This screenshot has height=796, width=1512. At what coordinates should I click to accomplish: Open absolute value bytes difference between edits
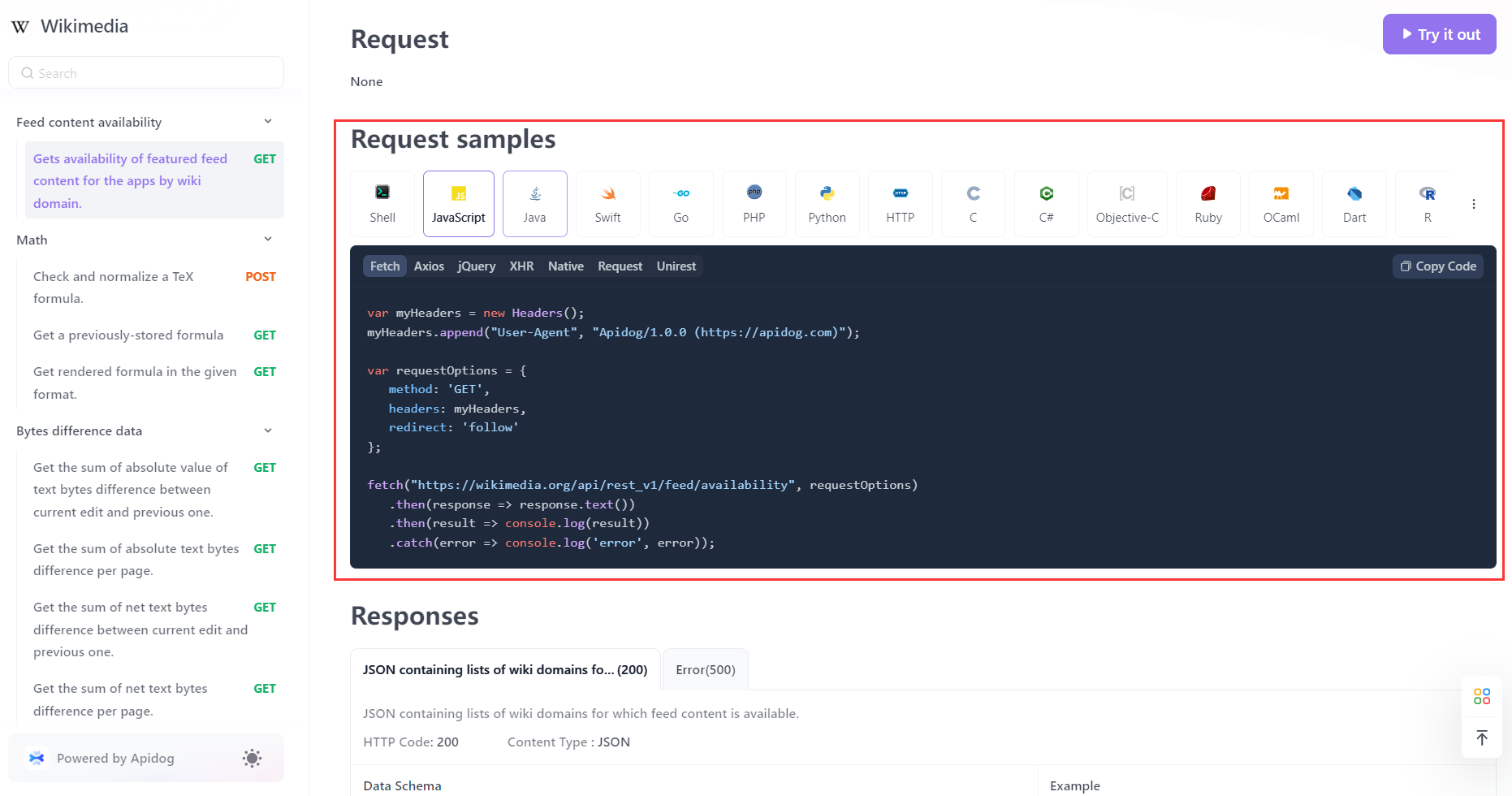click(154, 490)
